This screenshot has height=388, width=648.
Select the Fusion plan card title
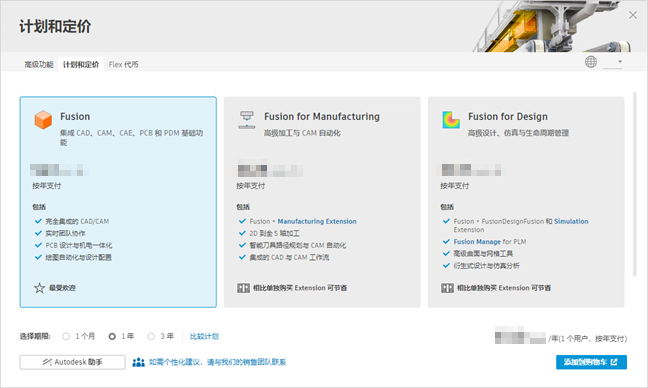coord(75,117)
